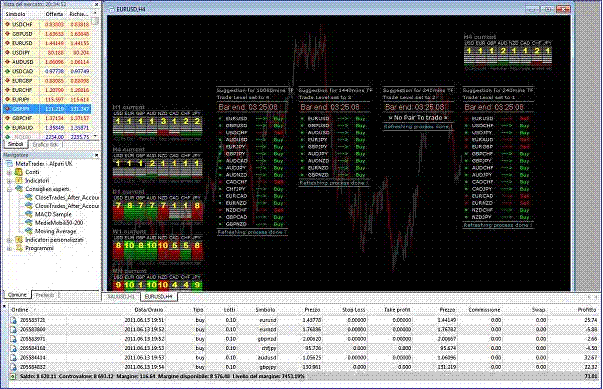The image size is (603, 389).
Task: Click the market watch vertical scrollbar
Action: 96,77
